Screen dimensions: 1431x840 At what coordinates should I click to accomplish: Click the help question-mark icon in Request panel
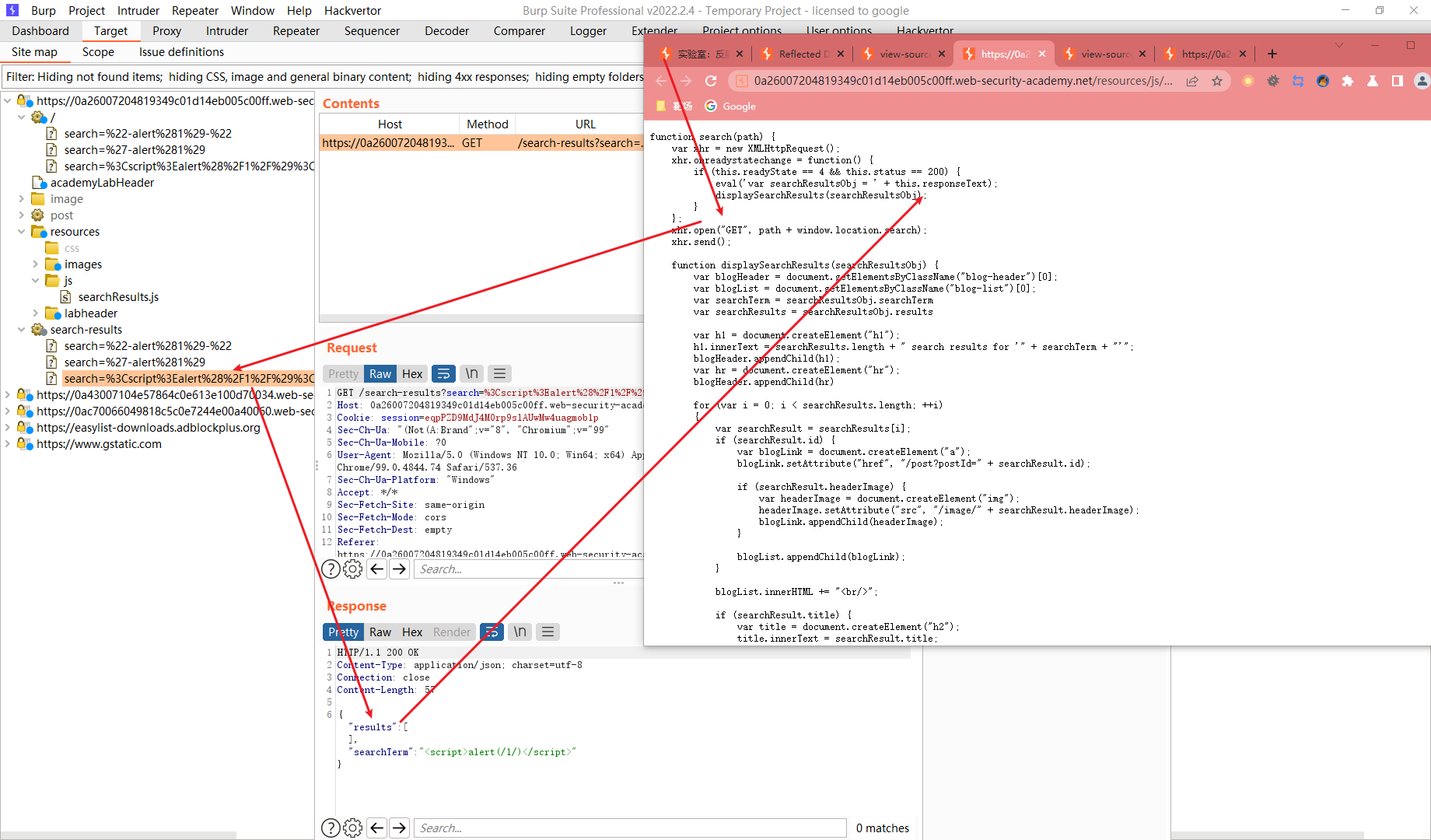pos(331,569)
